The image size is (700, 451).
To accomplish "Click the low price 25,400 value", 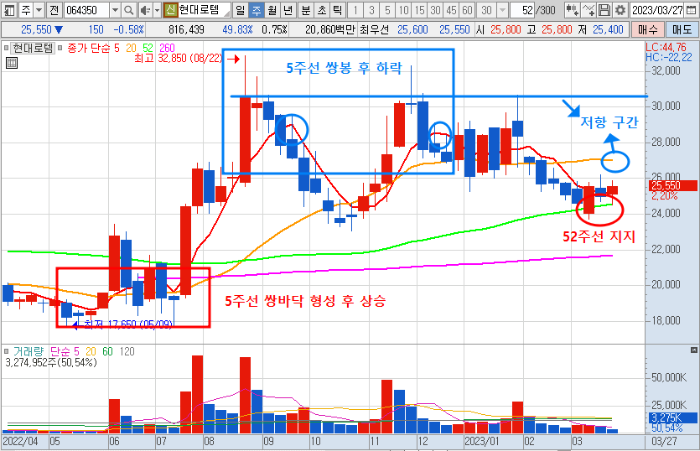I will pyautogui.click(x=608, y=30).
